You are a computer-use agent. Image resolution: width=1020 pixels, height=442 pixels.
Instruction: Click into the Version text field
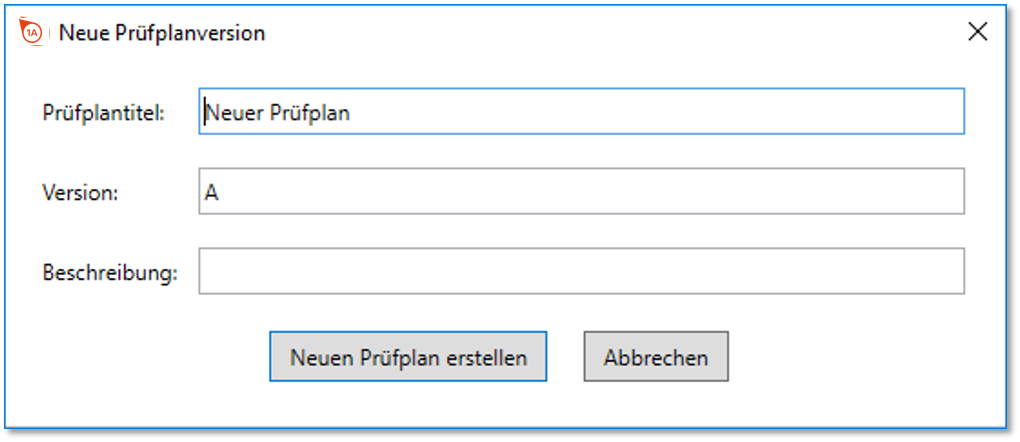pos(581,191)
